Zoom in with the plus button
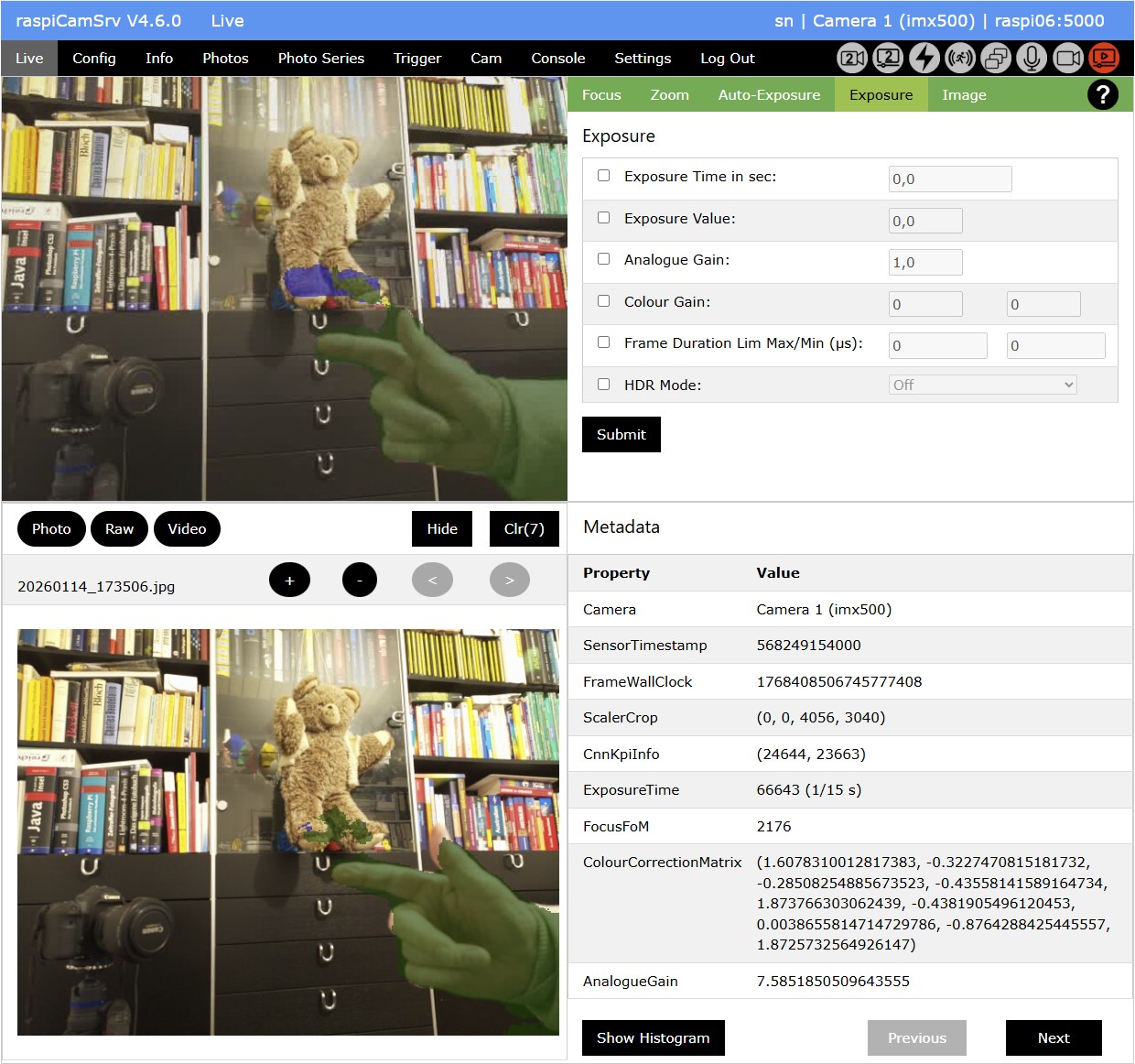The height and width of the screenshot is (1064, 1135). coord(289,580)
